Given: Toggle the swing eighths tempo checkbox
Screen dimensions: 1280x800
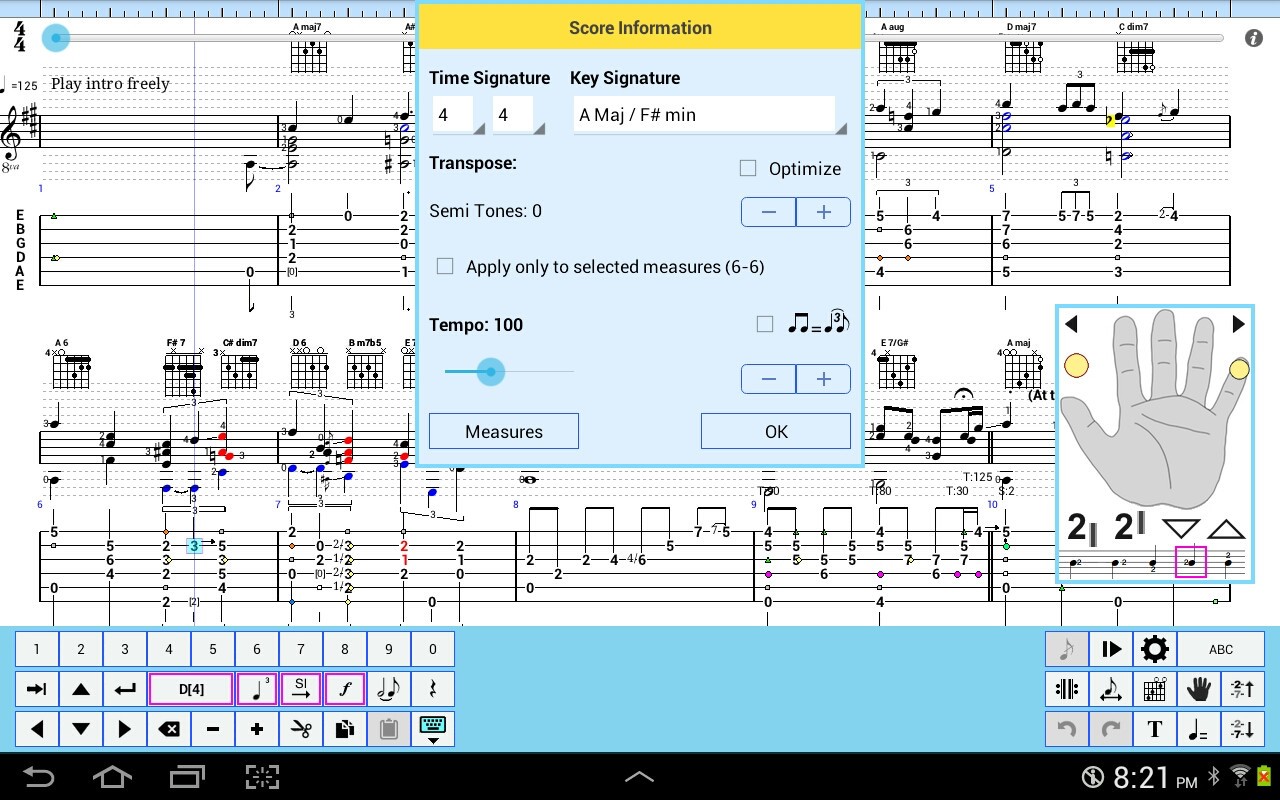Looking at the screenshot, I should tap(765, 324).
